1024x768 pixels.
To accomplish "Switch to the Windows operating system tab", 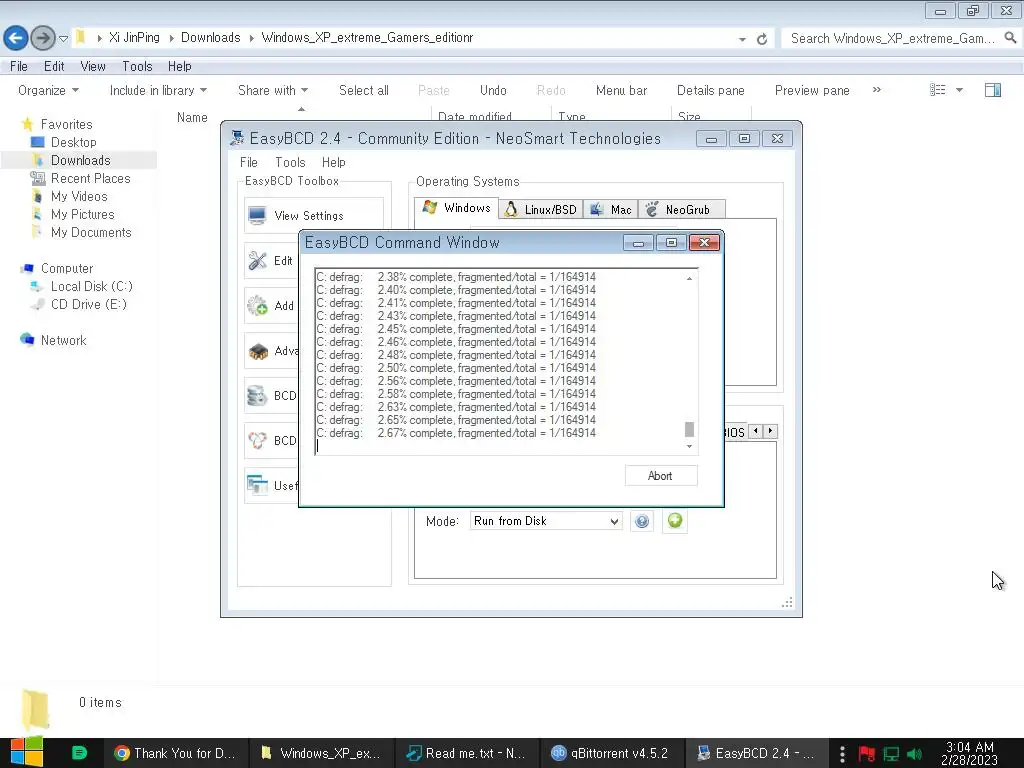I will coord(456,208).
